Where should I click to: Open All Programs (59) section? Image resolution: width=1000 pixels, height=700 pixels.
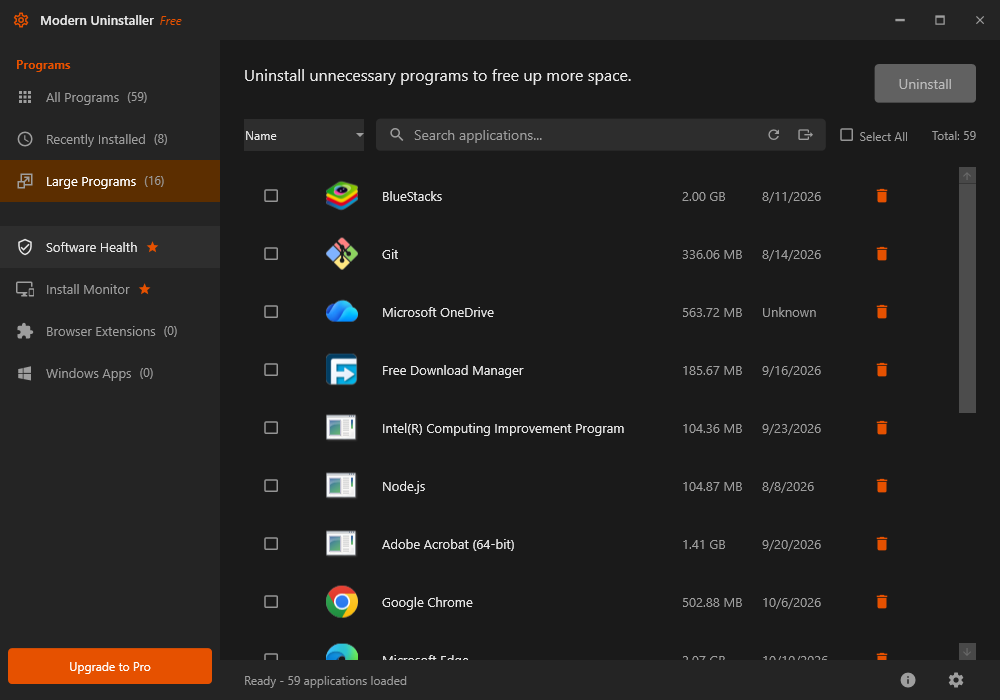[110, 97]
